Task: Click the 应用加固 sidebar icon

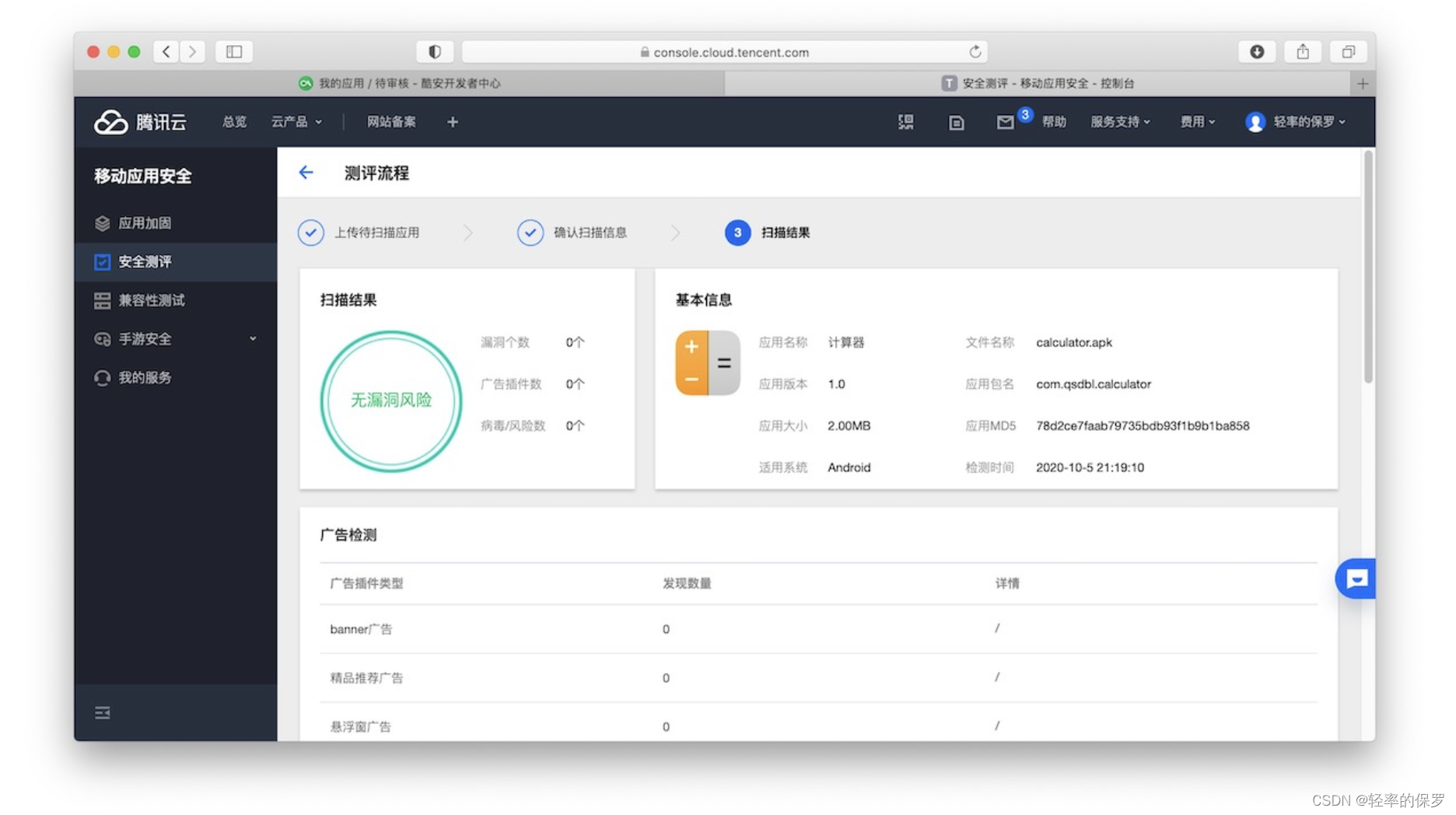Action: pos(102,223)
